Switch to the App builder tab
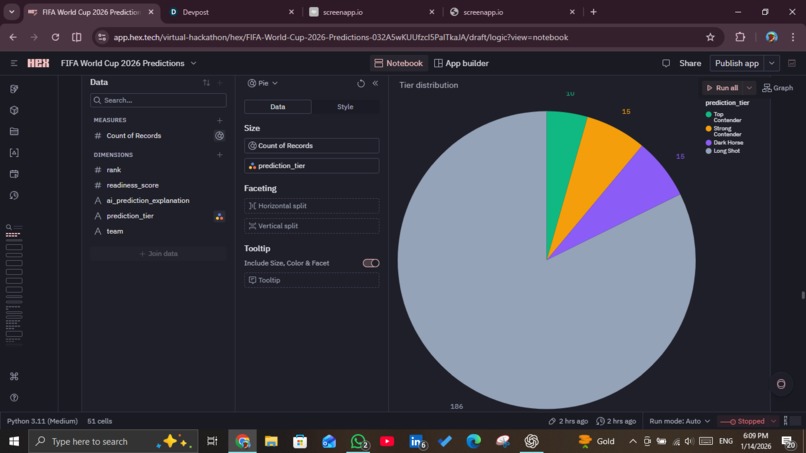806x453 pixels. tap(461, 63)
